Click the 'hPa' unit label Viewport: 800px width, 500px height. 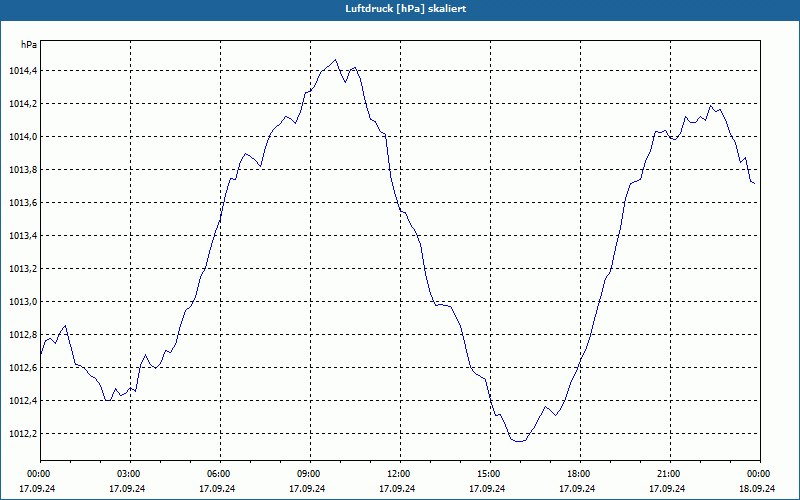(x=29, y=45)
